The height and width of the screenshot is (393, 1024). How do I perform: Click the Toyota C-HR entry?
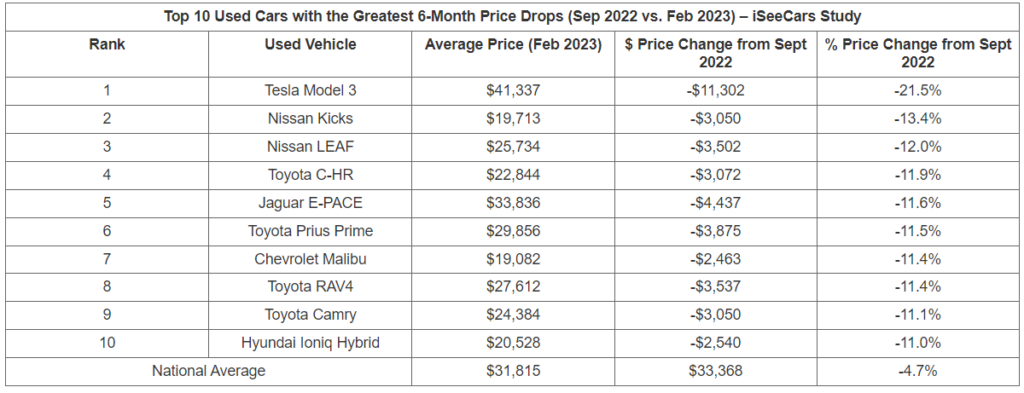click(x=310, y=174)
